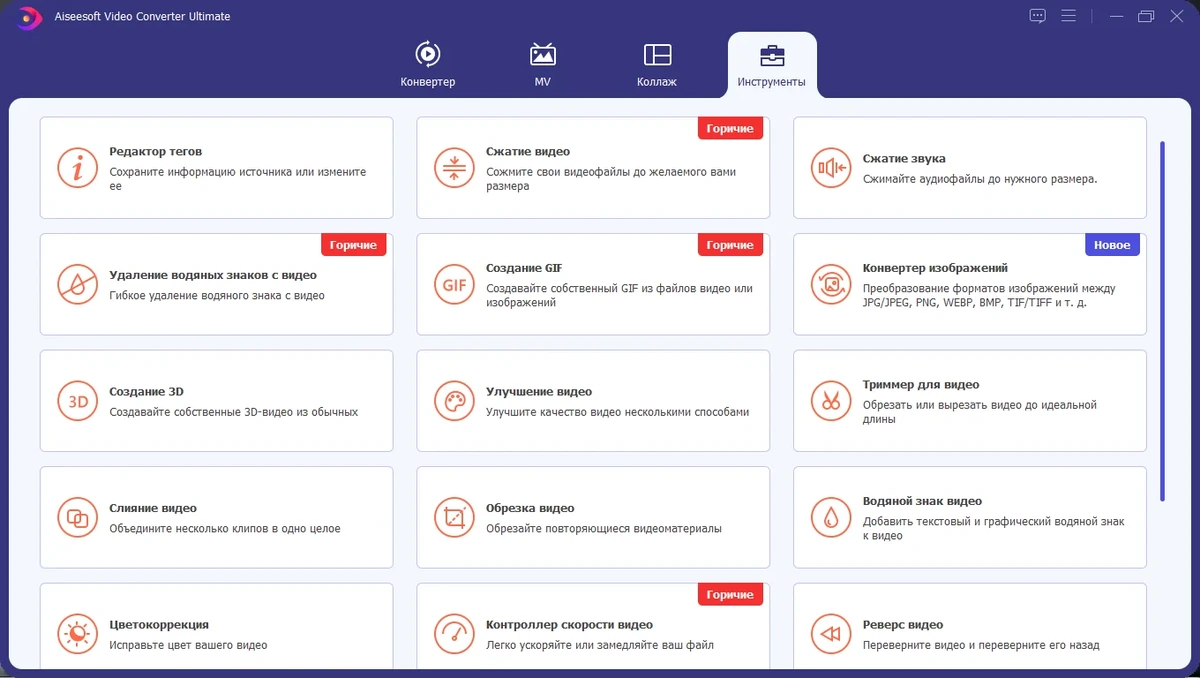Click text "Легко ускоряйте или замедляйте ваш файл"
This screenshot has width=1200, height=678.
click(x=600, y=645)
